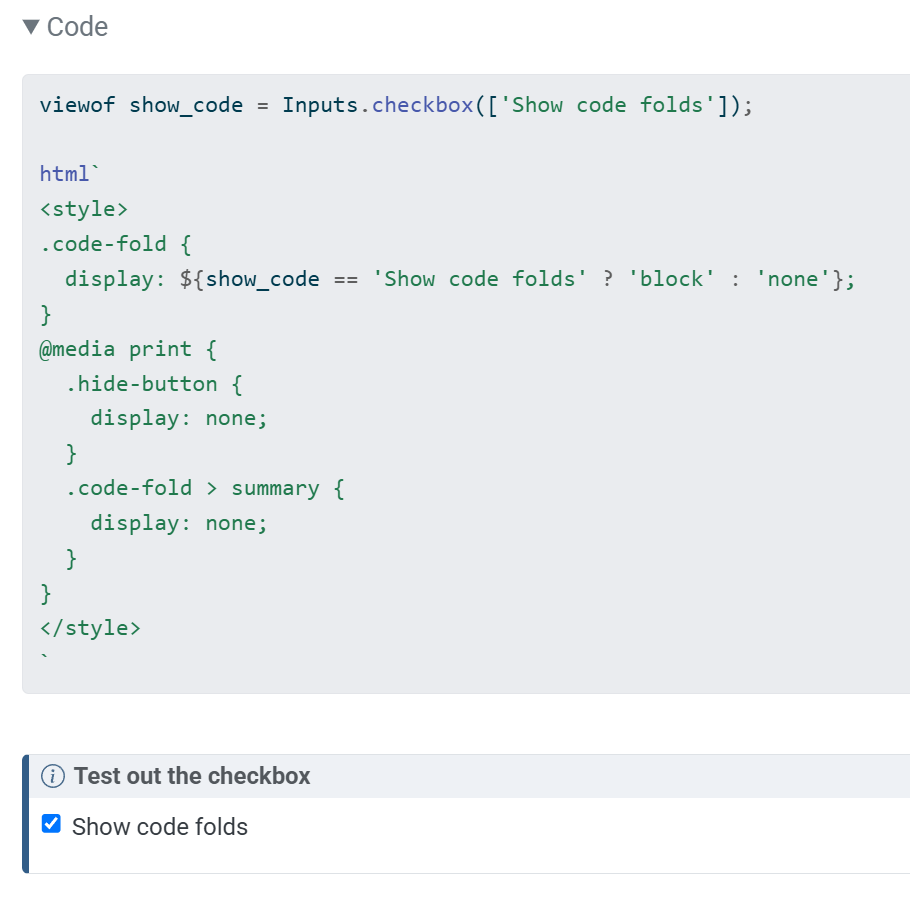Click the "Code" summary label

pyautogui.click(x=77, y=27)
